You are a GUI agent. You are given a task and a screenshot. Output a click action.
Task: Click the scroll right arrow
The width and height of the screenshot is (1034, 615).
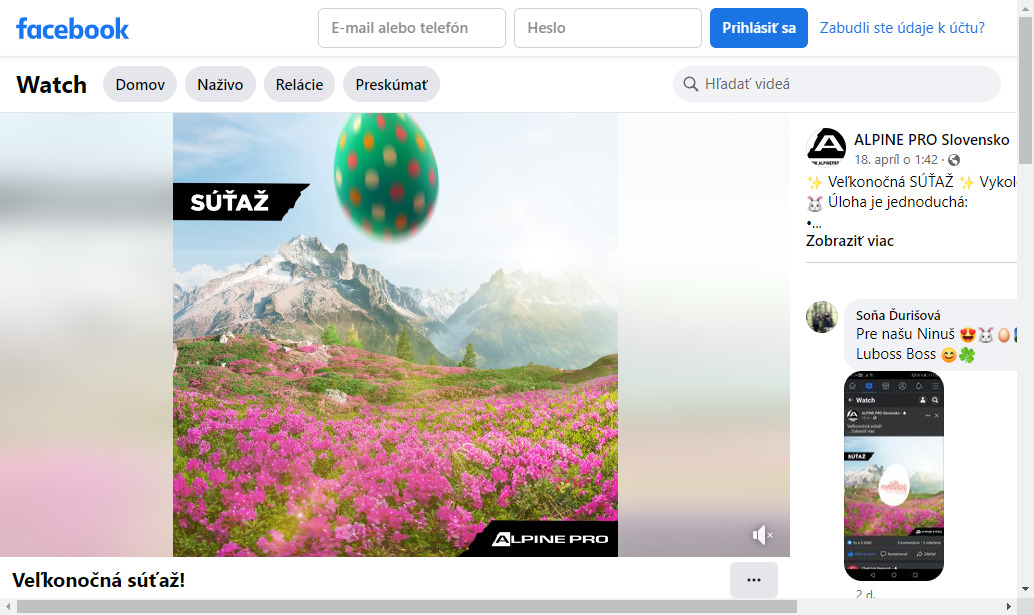(x=1008, y=606)
